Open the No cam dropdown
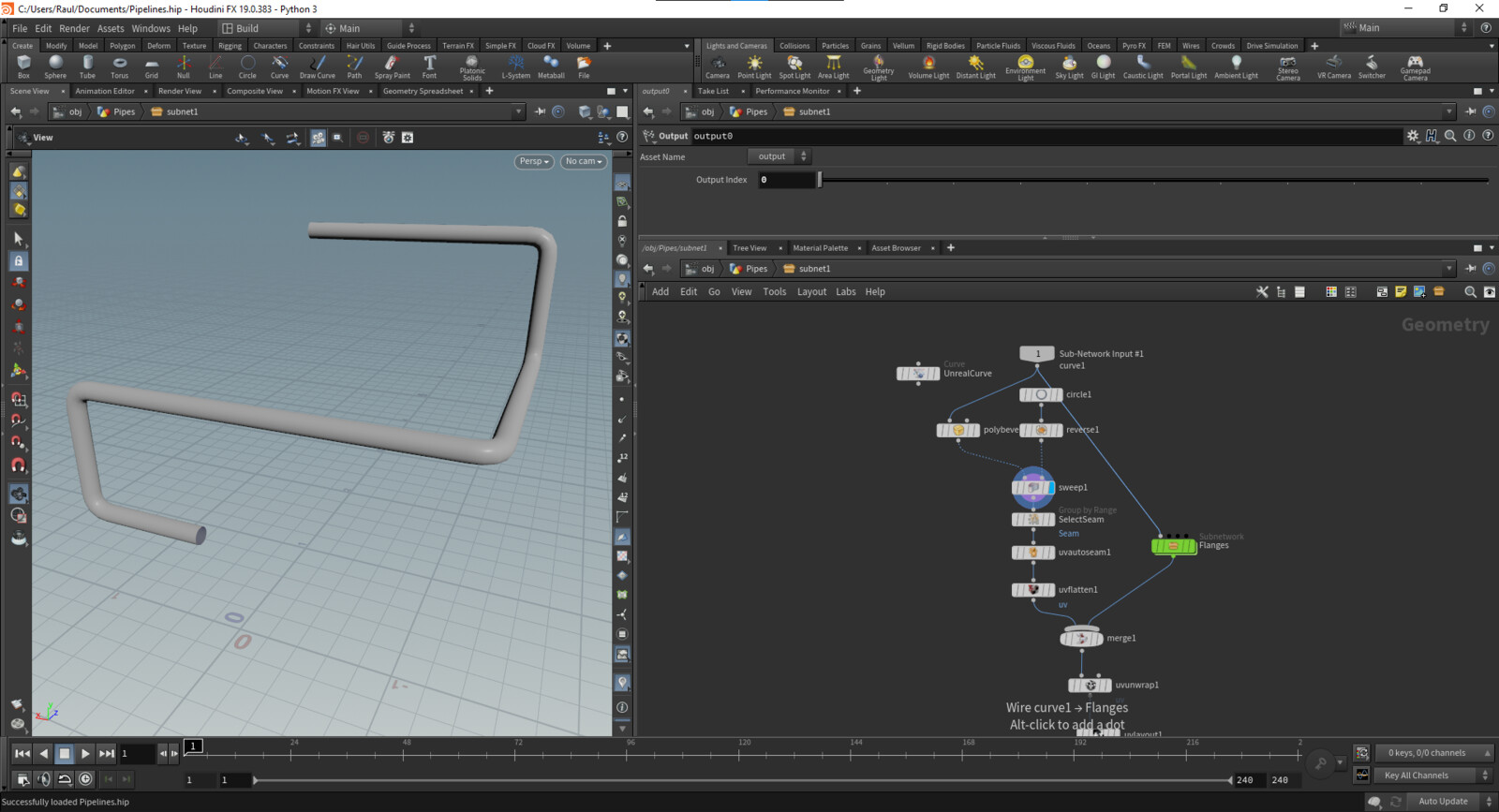The height and width of the screenshot is (812, 1499). [584, 161]
